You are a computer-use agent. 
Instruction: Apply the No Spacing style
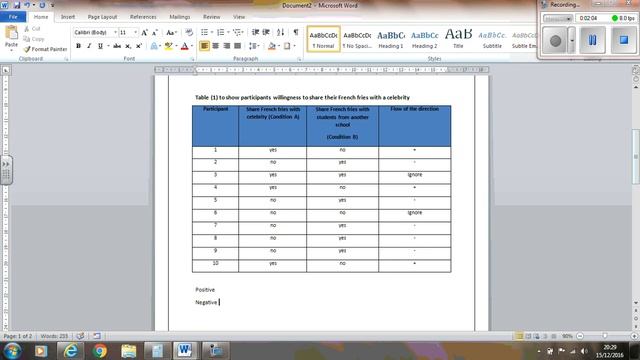[357, 39]
